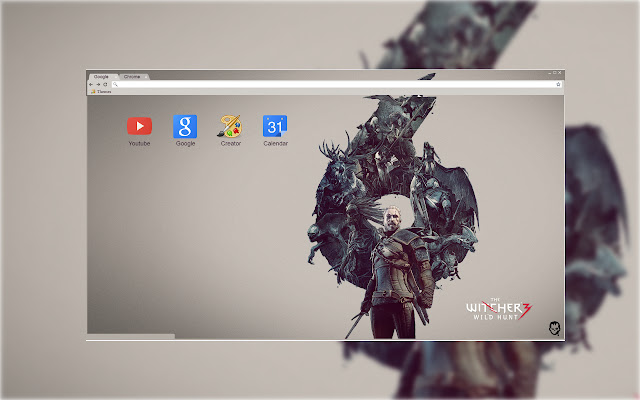Open the Youtube shortcut icon
This screenshot has height=400, width=640.
pos(139,126)
